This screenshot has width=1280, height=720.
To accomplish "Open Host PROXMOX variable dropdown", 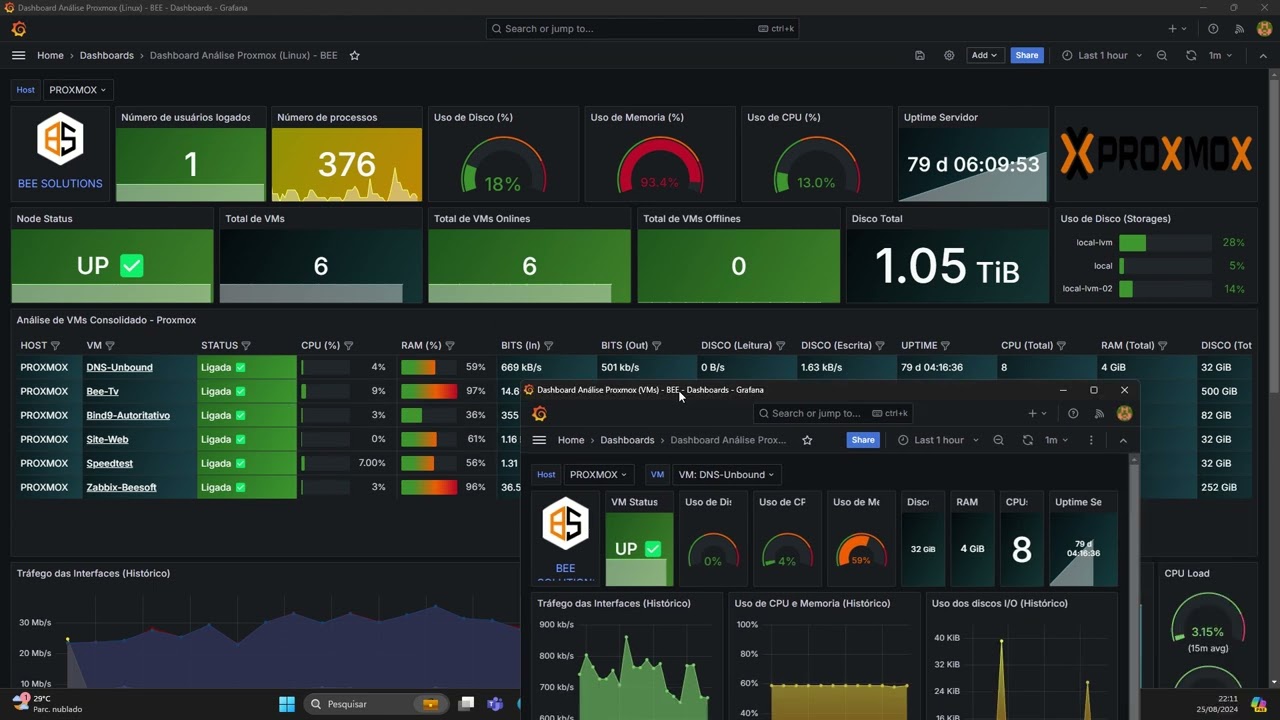I will coord(78,90).
